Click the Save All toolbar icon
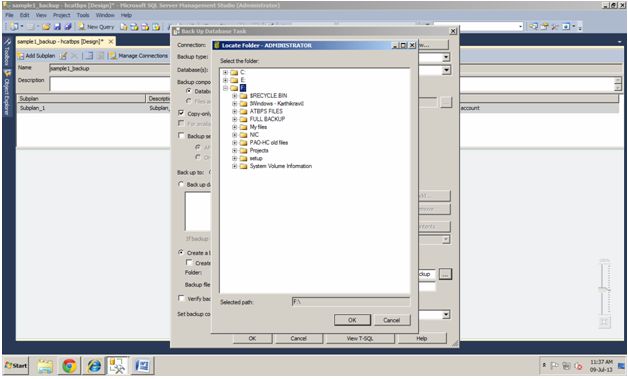Image resolution: width=628 pixels, height=379 pixels. pos(68,26)
